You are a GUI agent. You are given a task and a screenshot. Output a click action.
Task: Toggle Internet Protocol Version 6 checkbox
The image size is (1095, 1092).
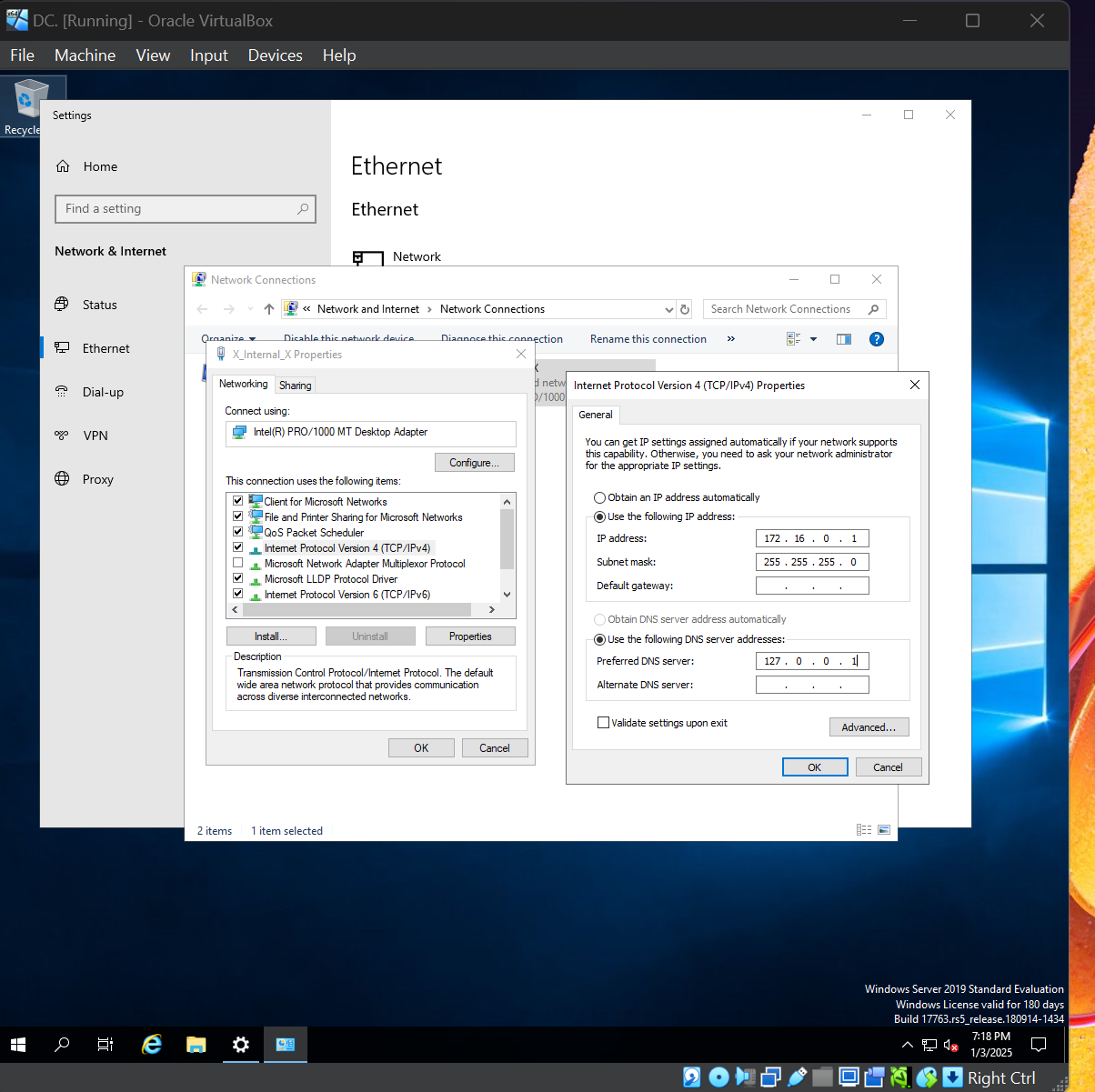tap(238, 594)
